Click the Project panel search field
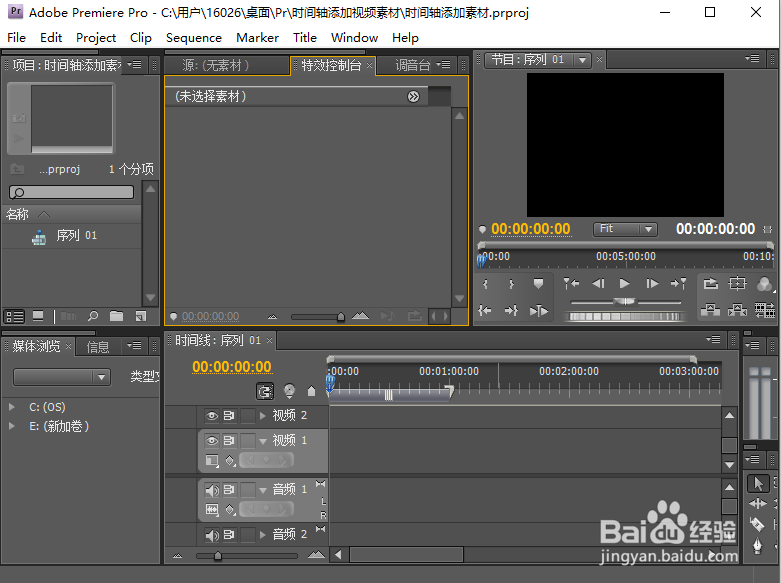Viewport: 781px width, 583px height. pos(71,192)
